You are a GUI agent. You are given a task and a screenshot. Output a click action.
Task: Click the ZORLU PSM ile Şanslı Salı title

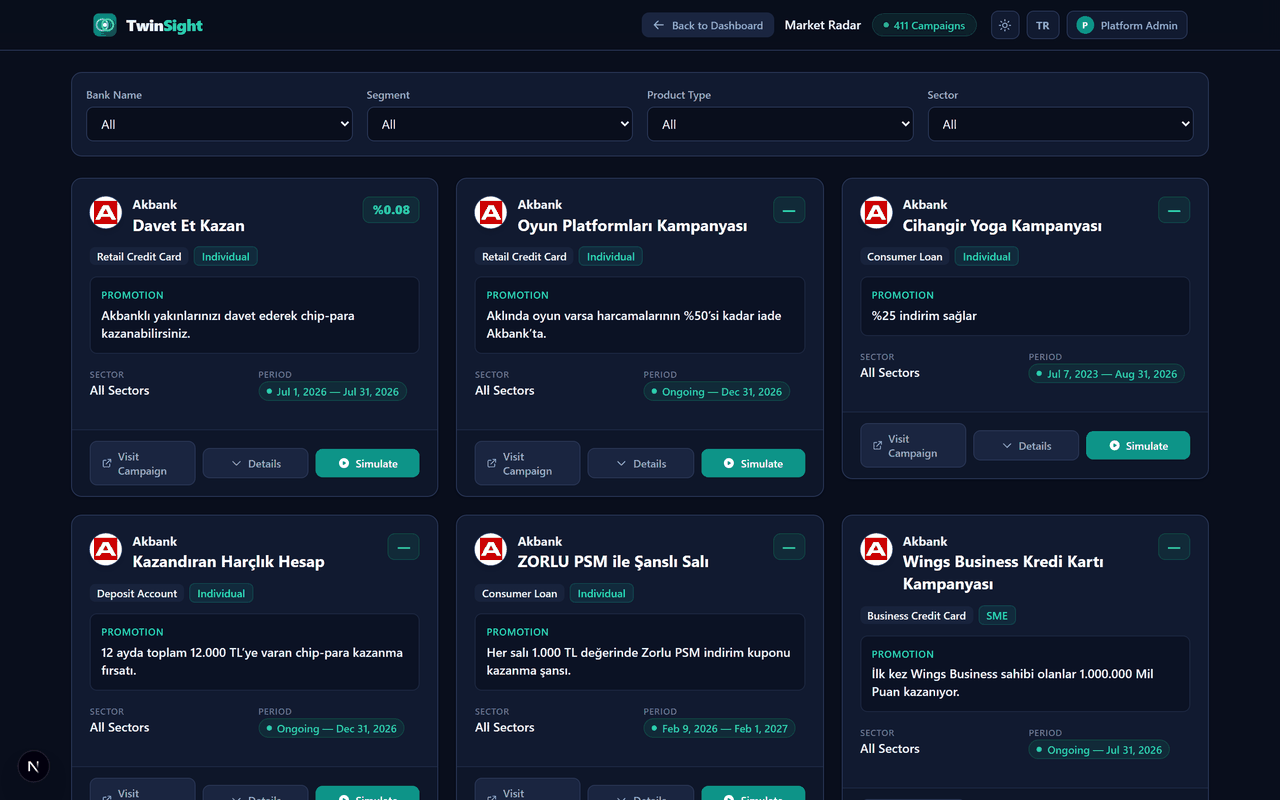pos(613,562)
